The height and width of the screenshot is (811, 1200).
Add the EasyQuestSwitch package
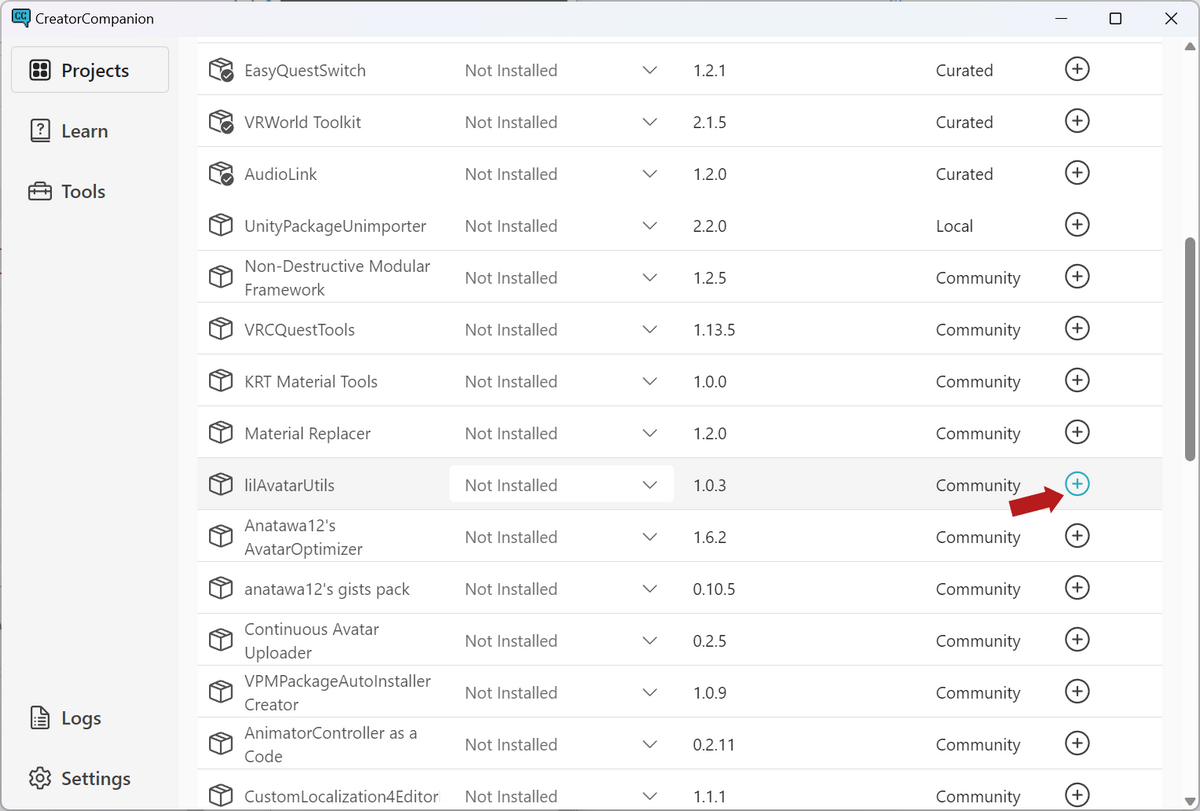1077,69
